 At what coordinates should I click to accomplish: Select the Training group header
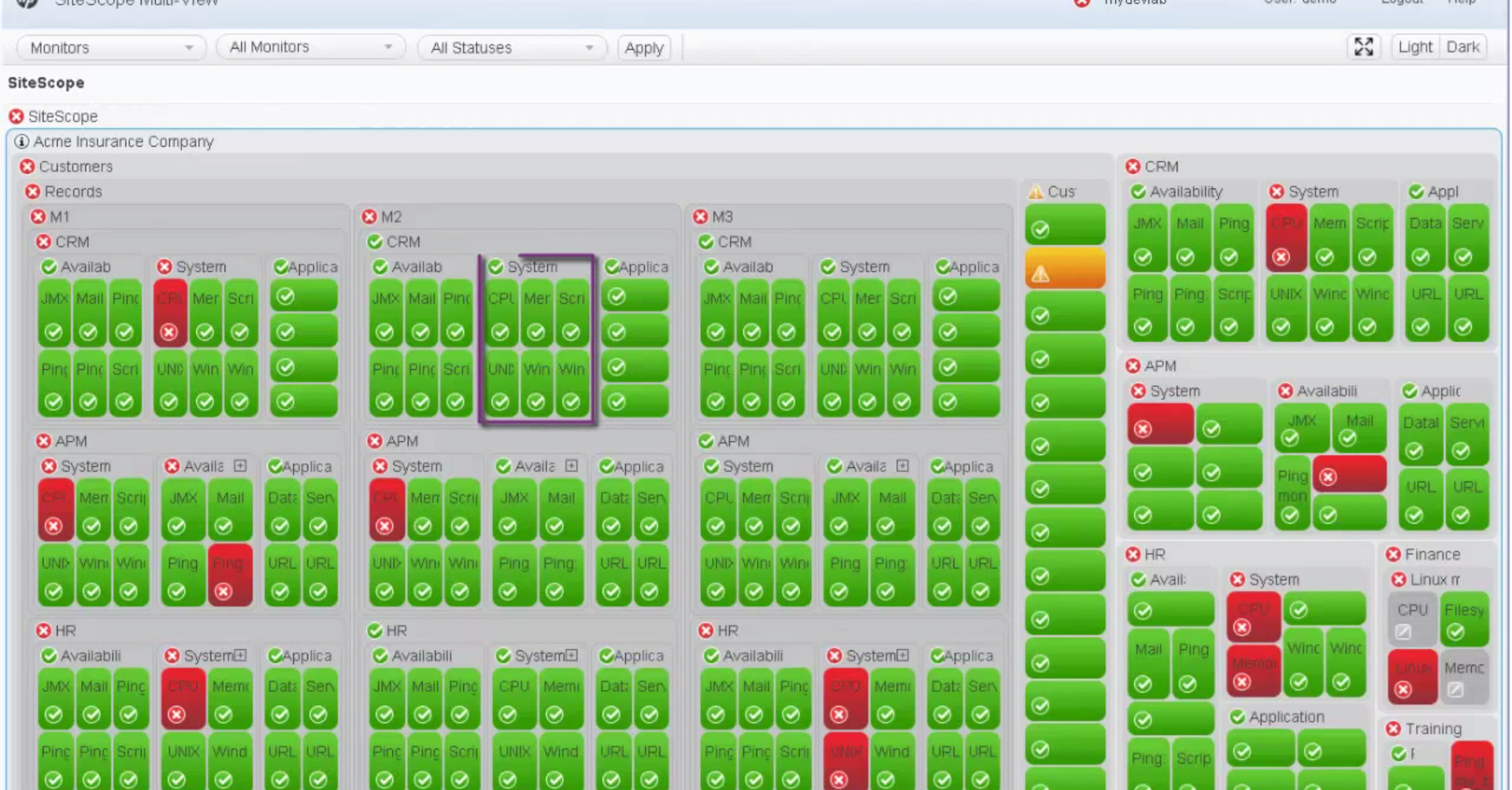pyautogui.click(x=1433, y=729)
